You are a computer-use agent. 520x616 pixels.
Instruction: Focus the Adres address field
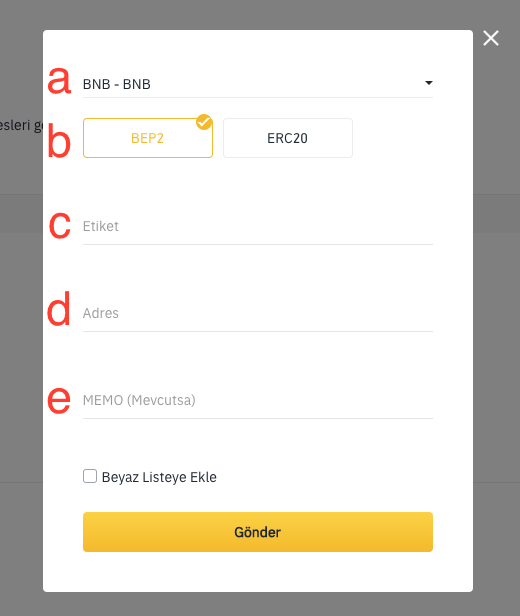[258, 313]
